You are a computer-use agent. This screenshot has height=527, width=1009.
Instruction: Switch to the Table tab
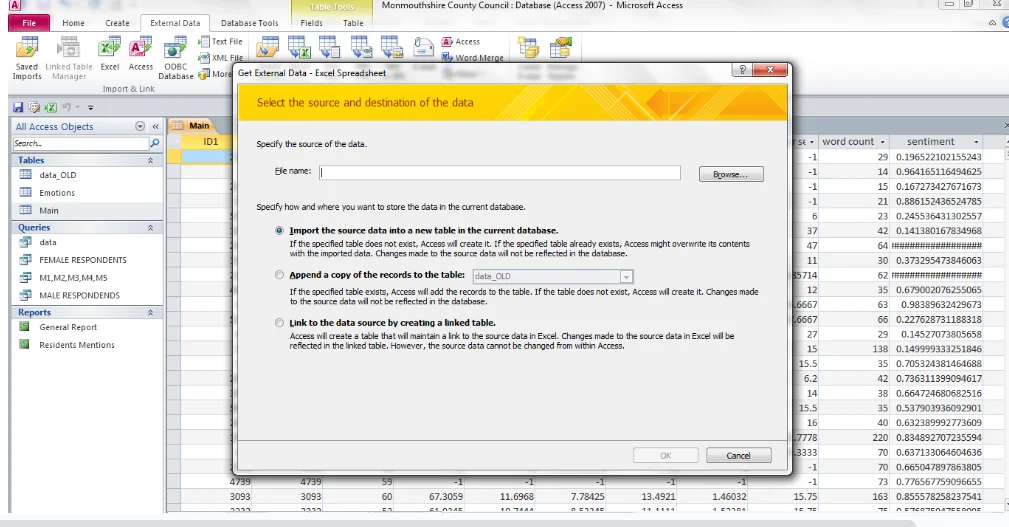(x=353, y=23)
